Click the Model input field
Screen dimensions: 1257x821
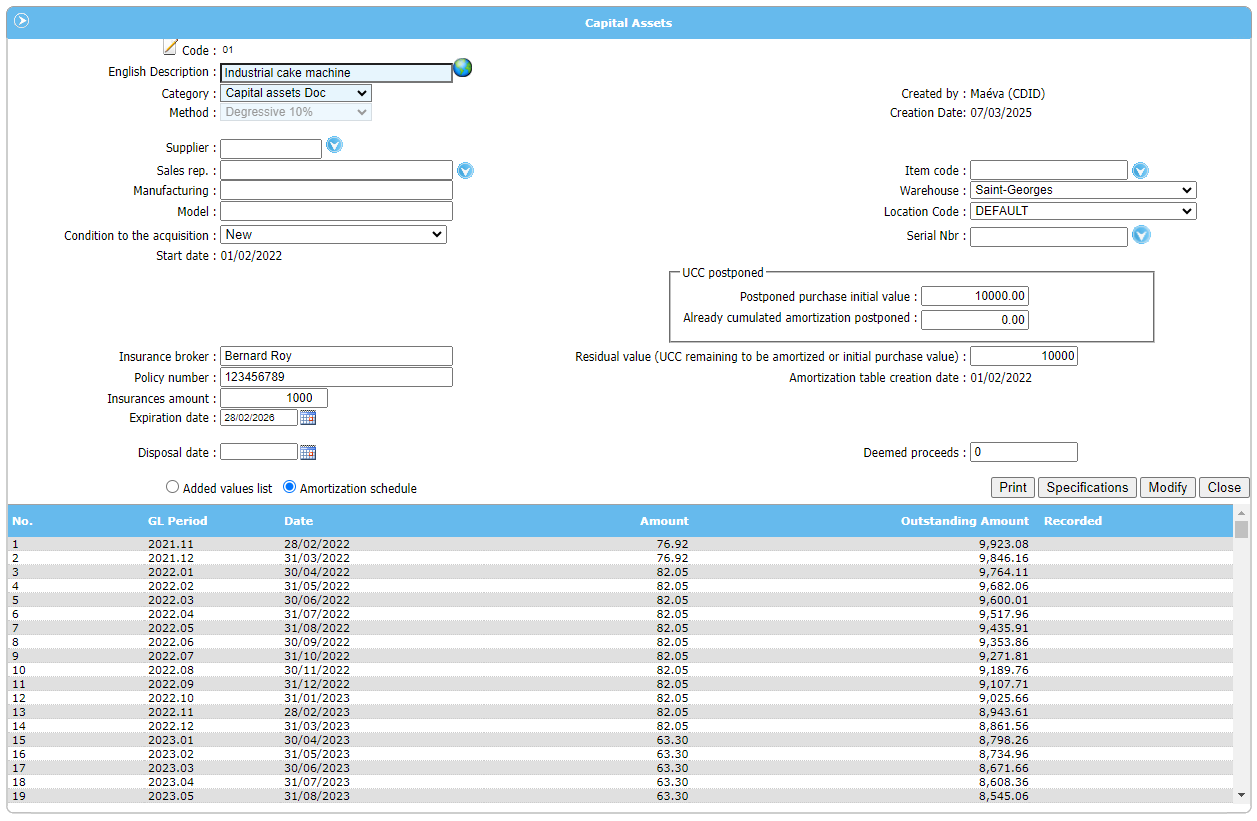click(x=336, y=211)
